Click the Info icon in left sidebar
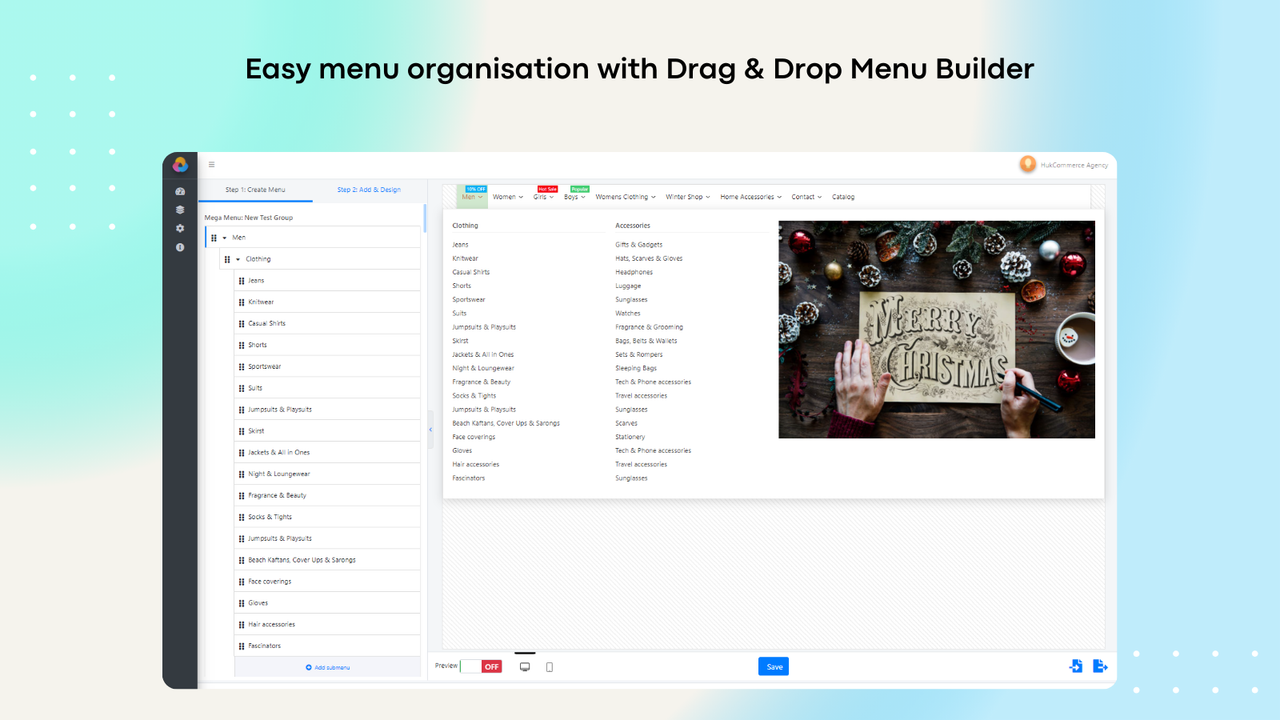 pyautogui.click(x=180, y=247)
